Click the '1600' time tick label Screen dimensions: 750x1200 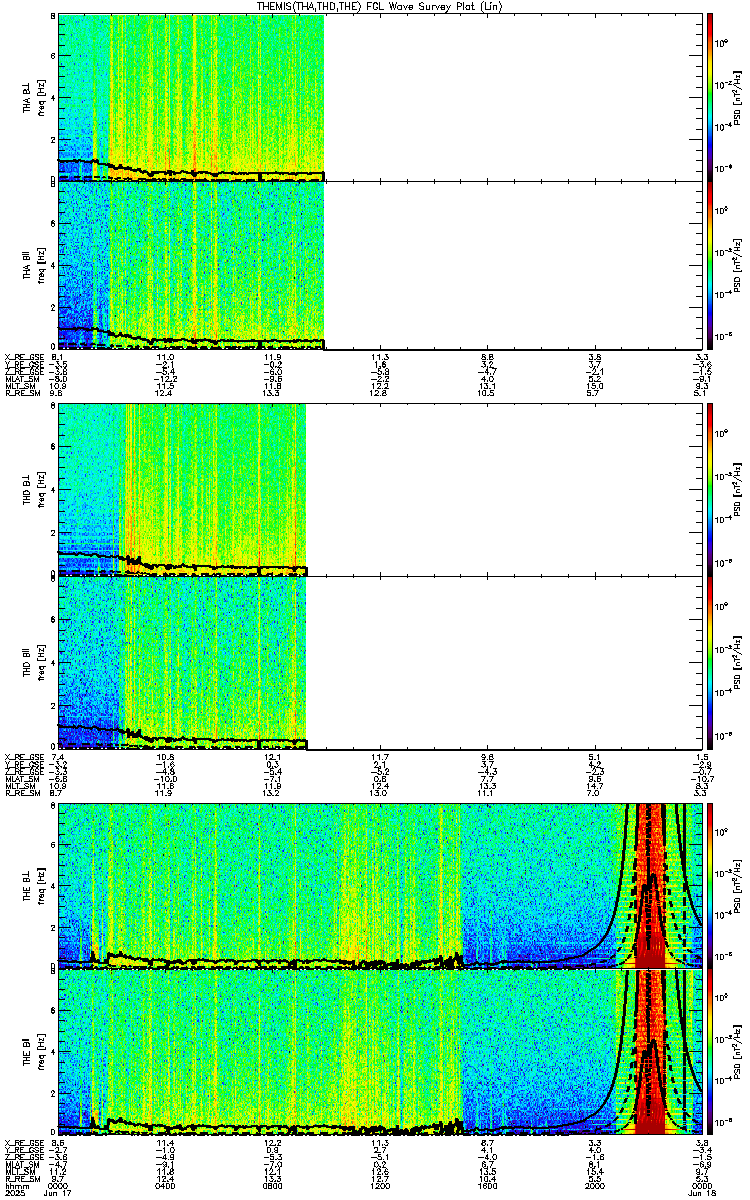(x=486, y=1187)
